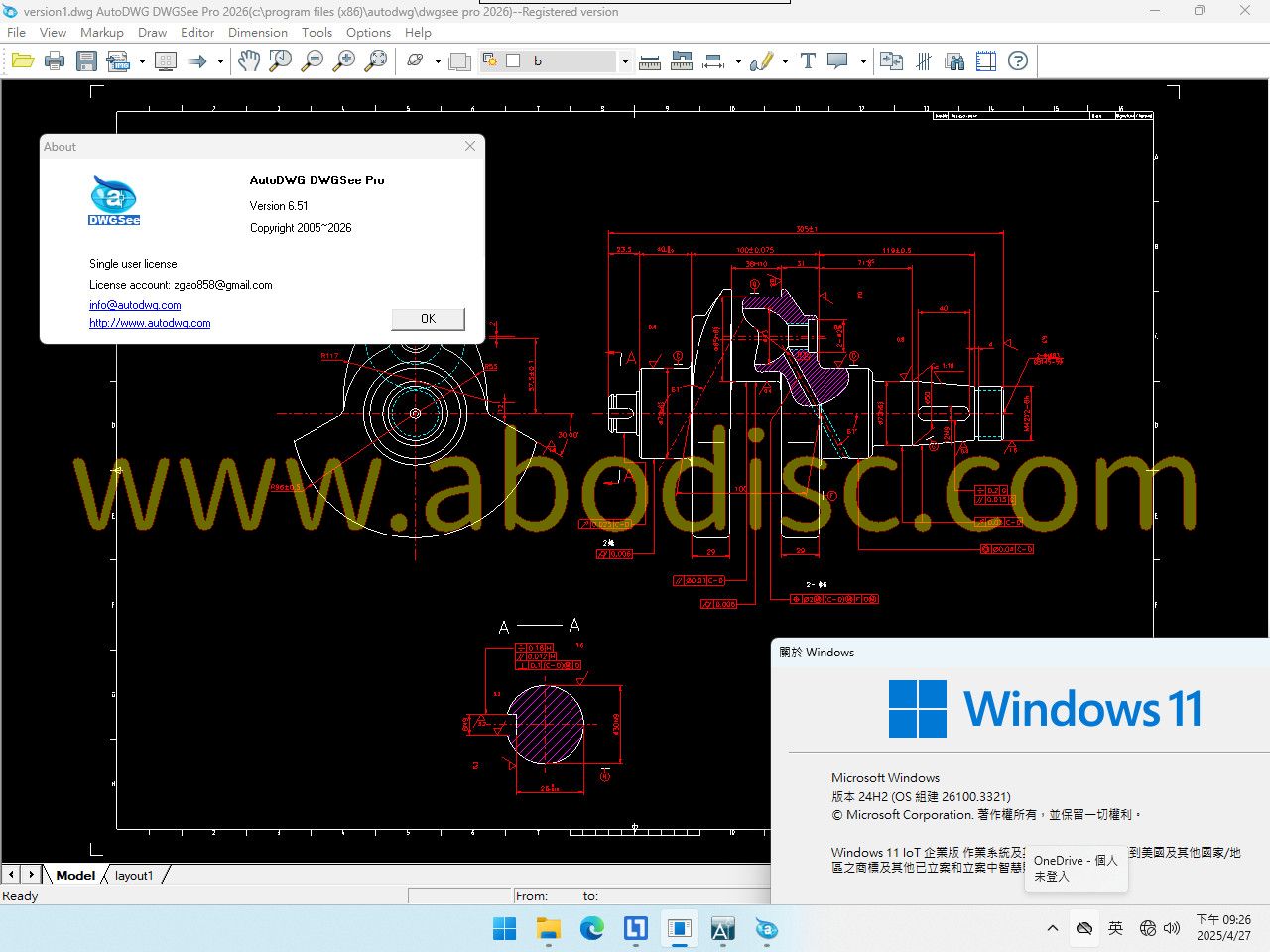Select the Pan hand tool
Image resolution: width=1270 pixels, height=952 pixels.
click(x=248, y=61)
